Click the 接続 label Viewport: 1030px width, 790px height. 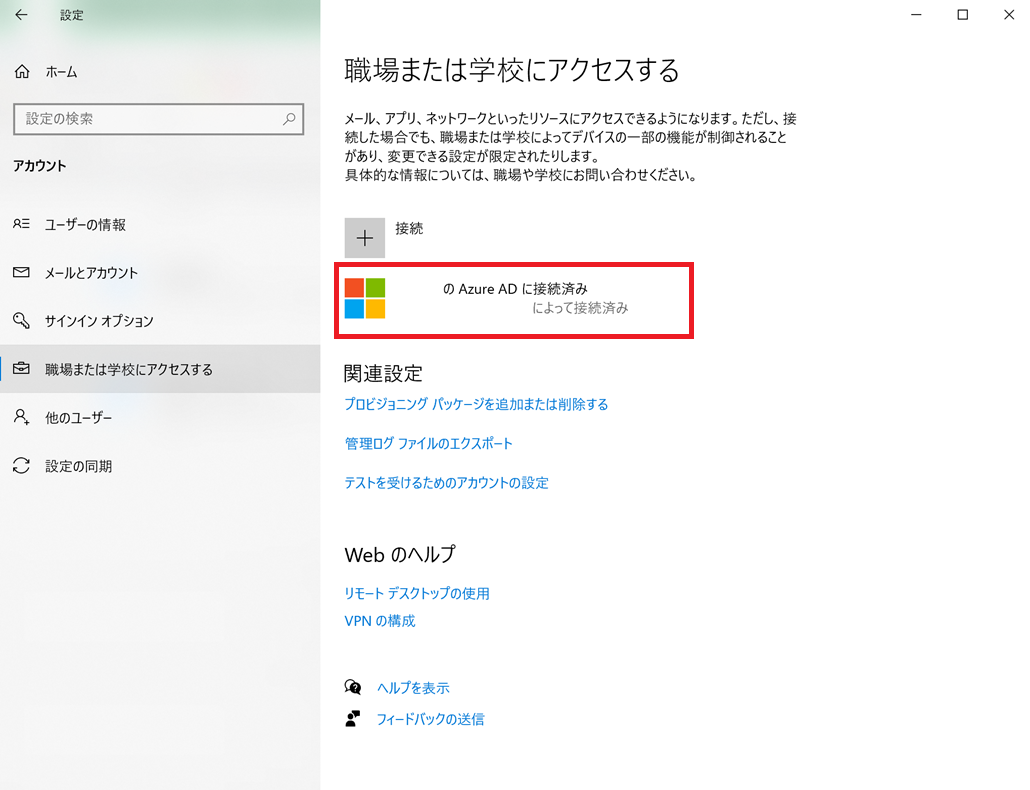point(409,229)
